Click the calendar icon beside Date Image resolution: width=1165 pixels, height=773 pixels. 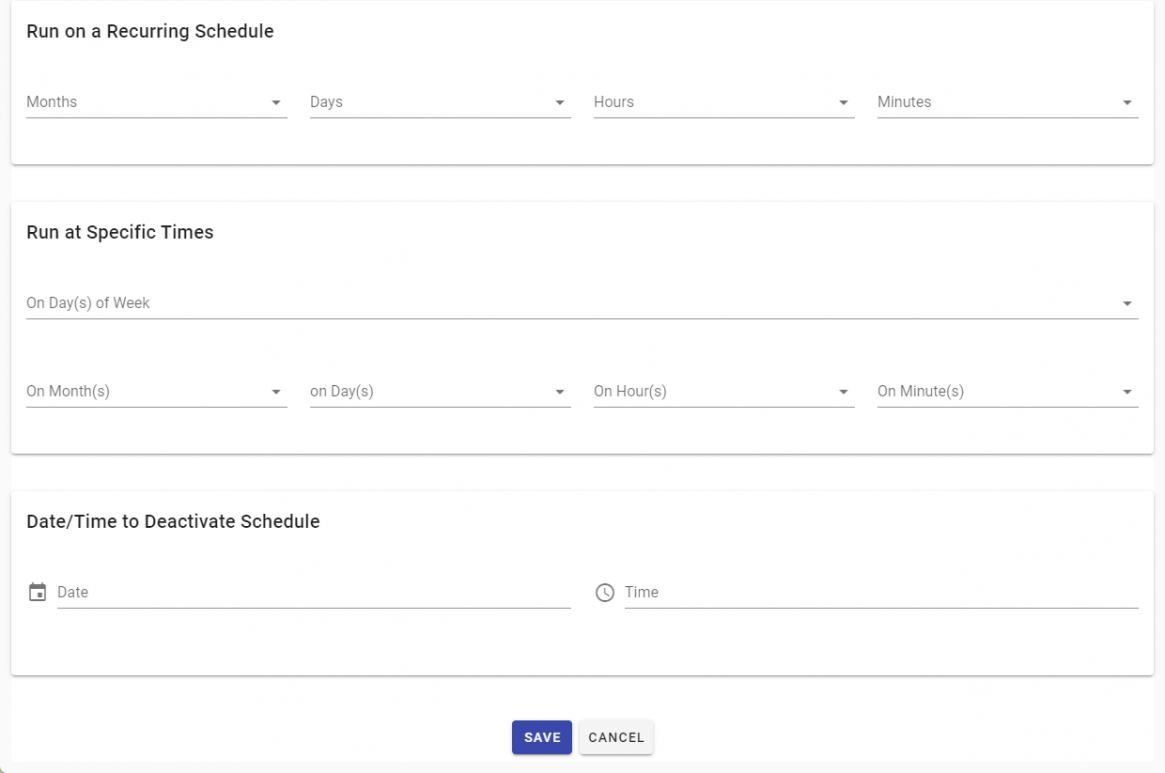tap(37, 592)
